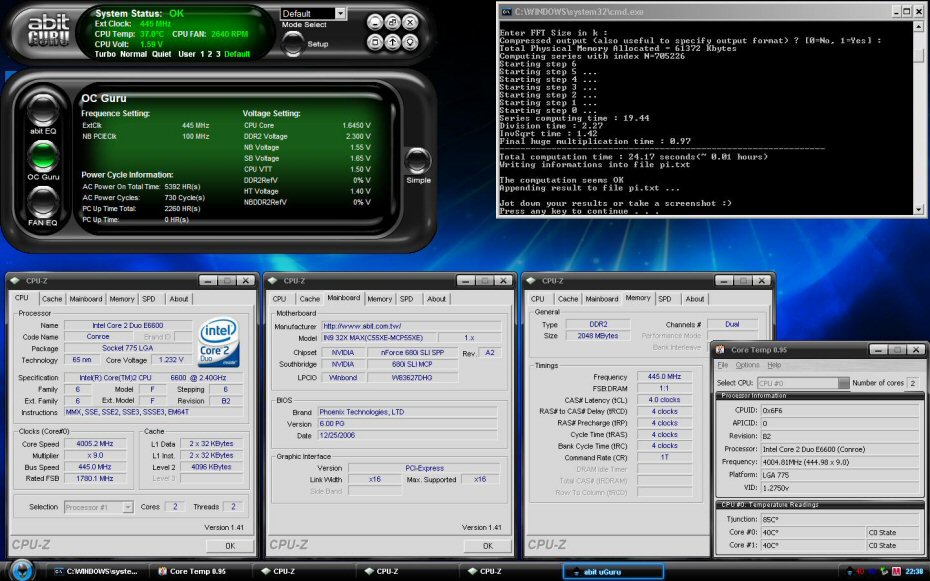Click the BIOS brand Phoenix Technologies, LTD

pyautogui.click(x=408, y=412)
